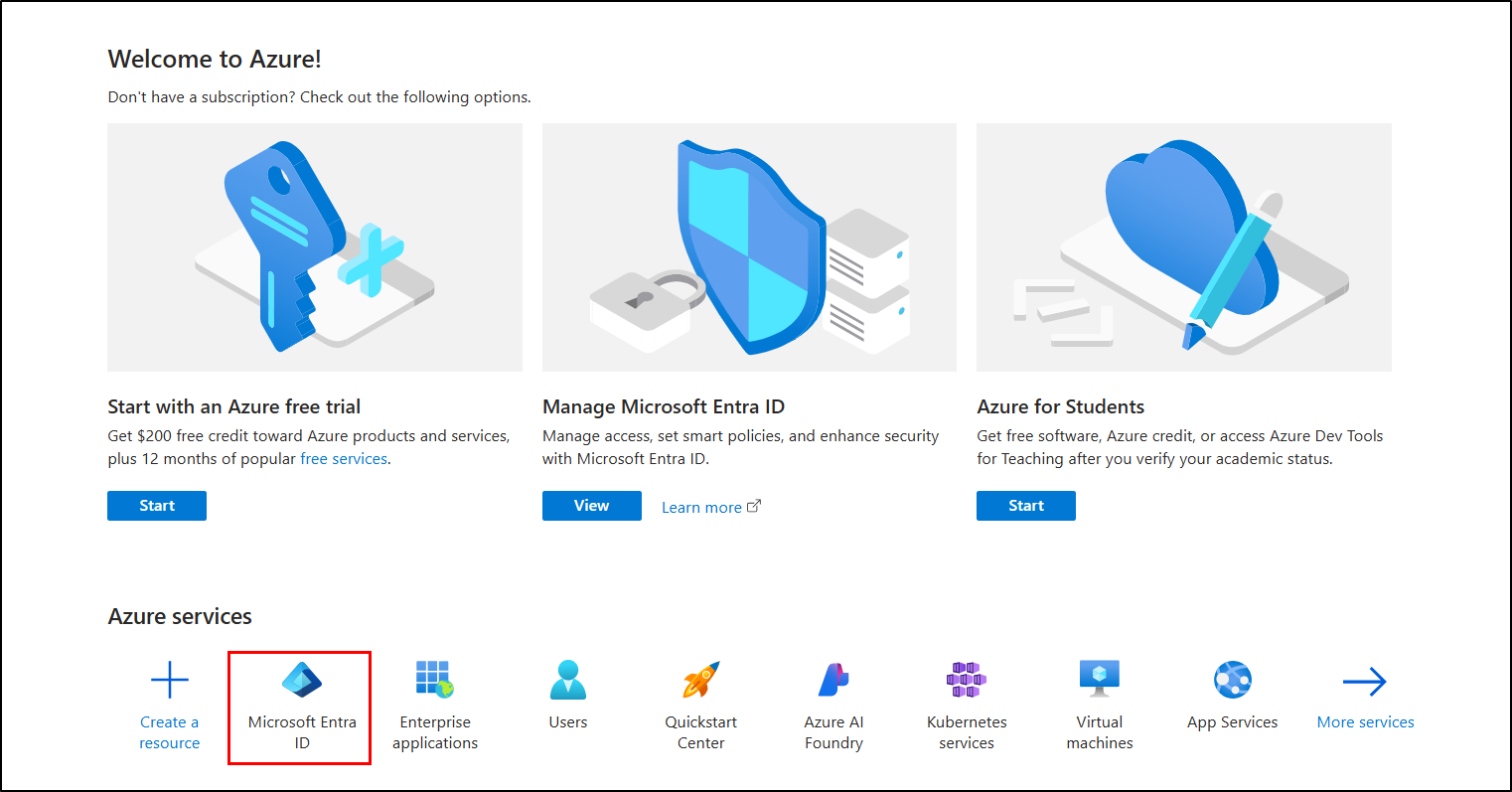The width and height of the screenshot is (1512, 792).
Task: Click the More services arrow
Action: 1365,680
